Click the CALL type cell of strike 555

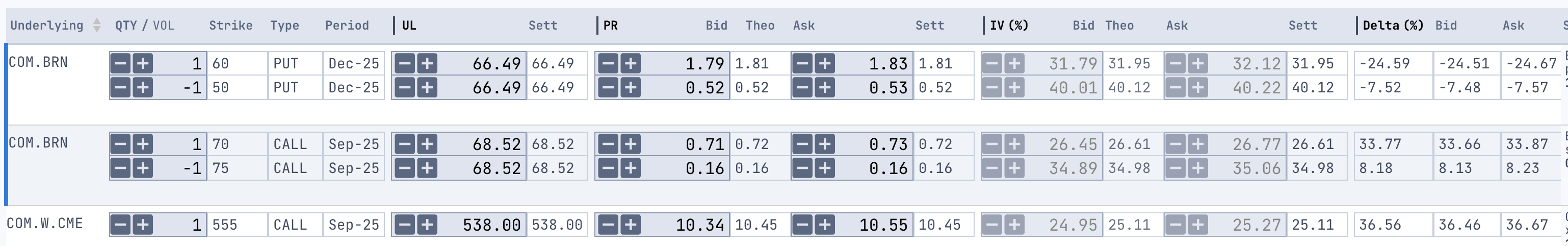(290, 225)
